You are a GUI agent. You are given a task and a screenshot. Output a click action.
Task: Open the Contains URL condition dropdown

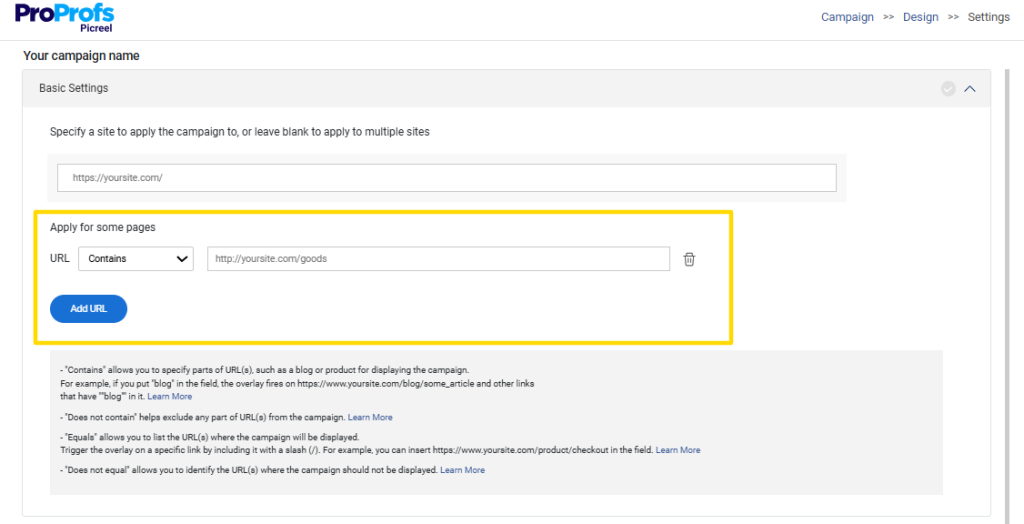(x=136, y=259)
